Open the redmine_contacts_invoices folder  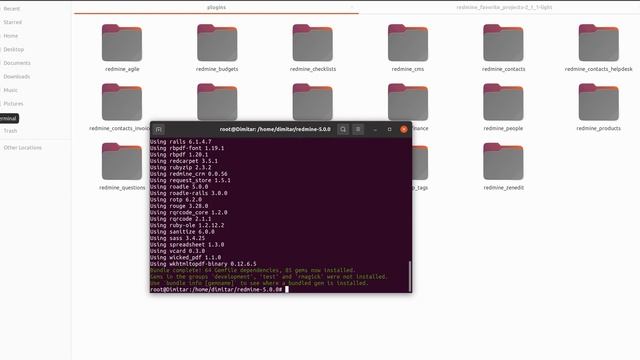point(122,102)
